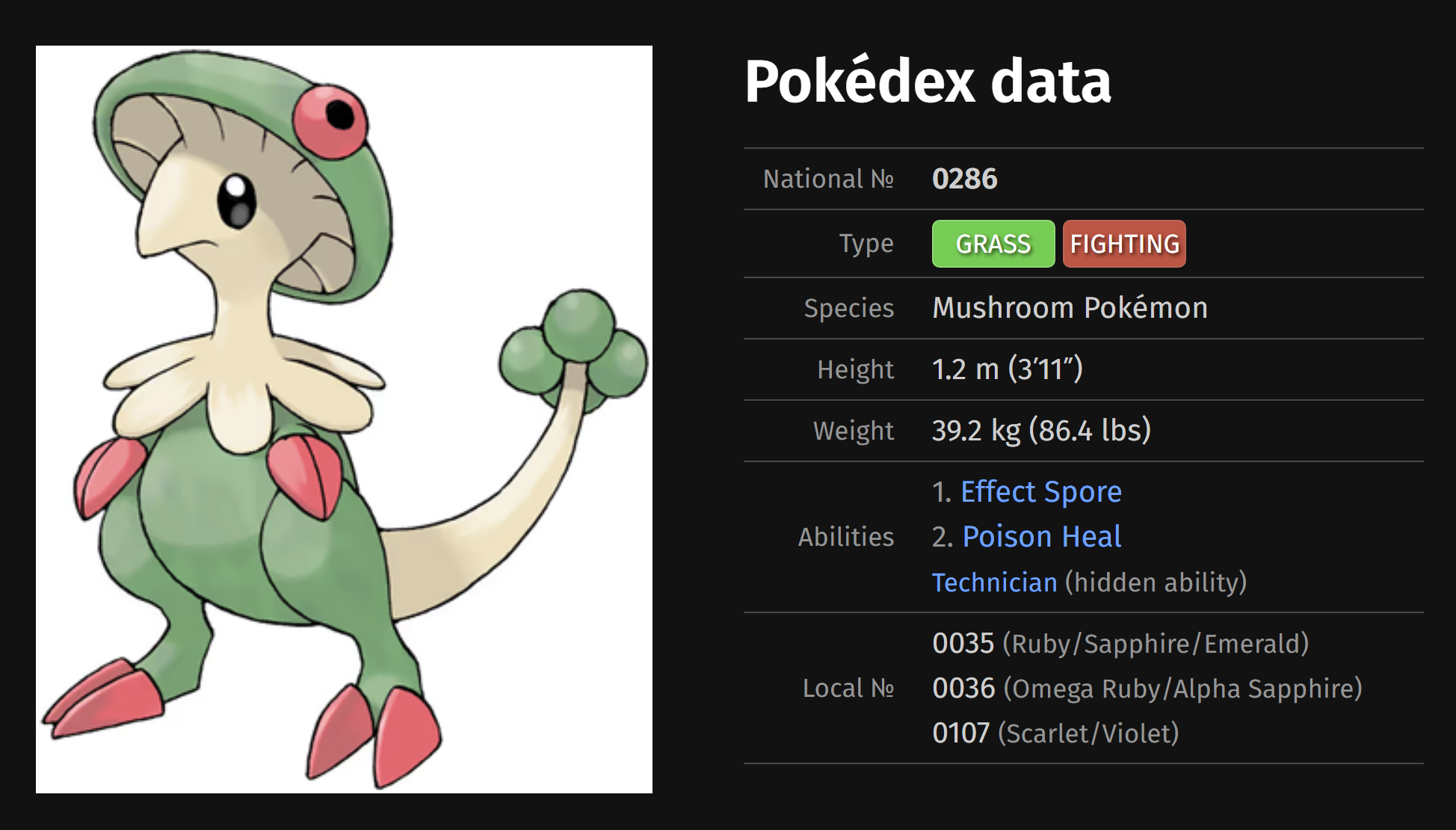
Task: Click the Abilities row label
Action: 846,537
